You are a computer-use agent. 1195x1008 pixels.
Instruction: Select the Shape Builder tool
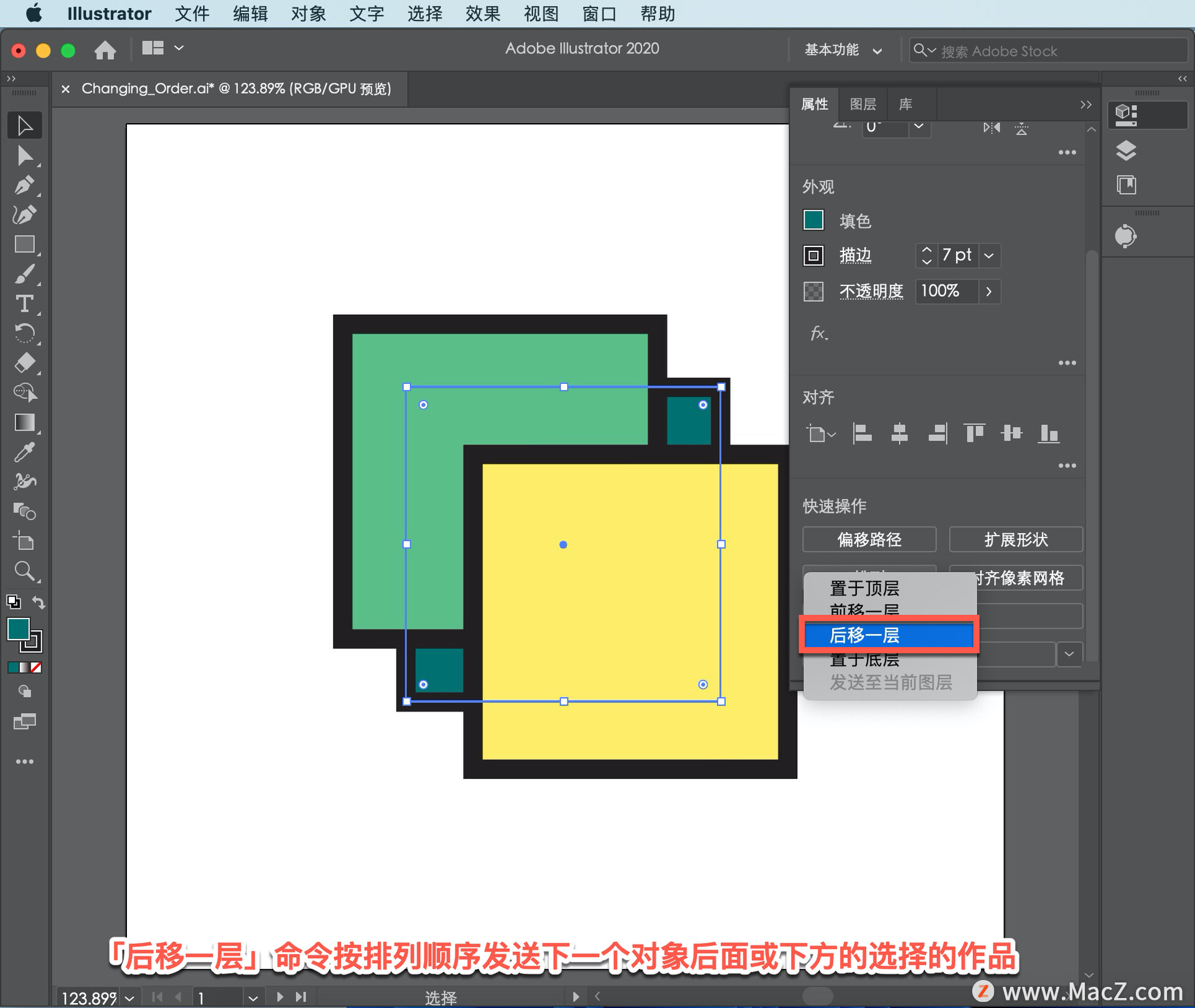(25, 393)
